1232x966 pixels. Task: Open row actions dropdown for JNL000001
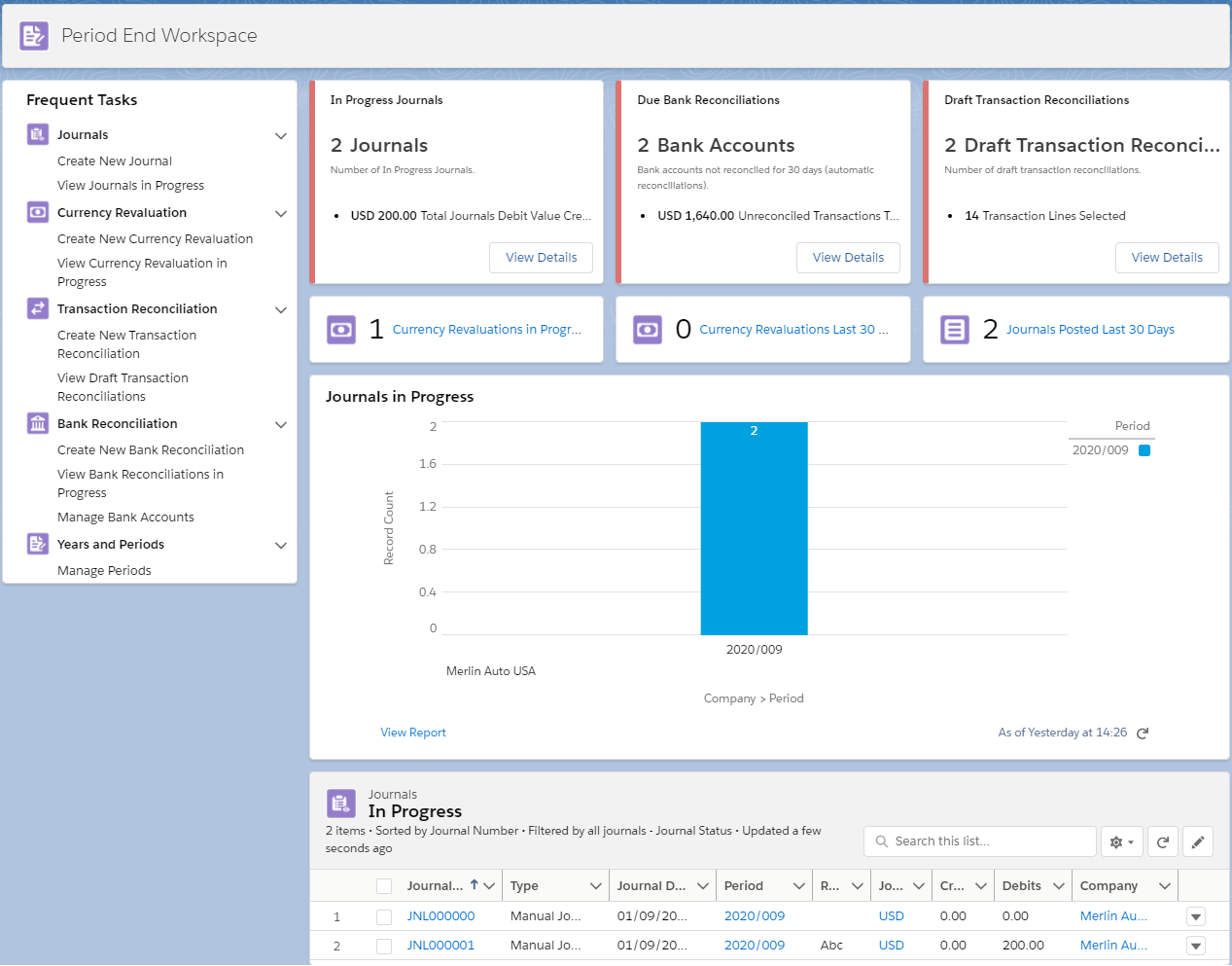(1196, 946)
